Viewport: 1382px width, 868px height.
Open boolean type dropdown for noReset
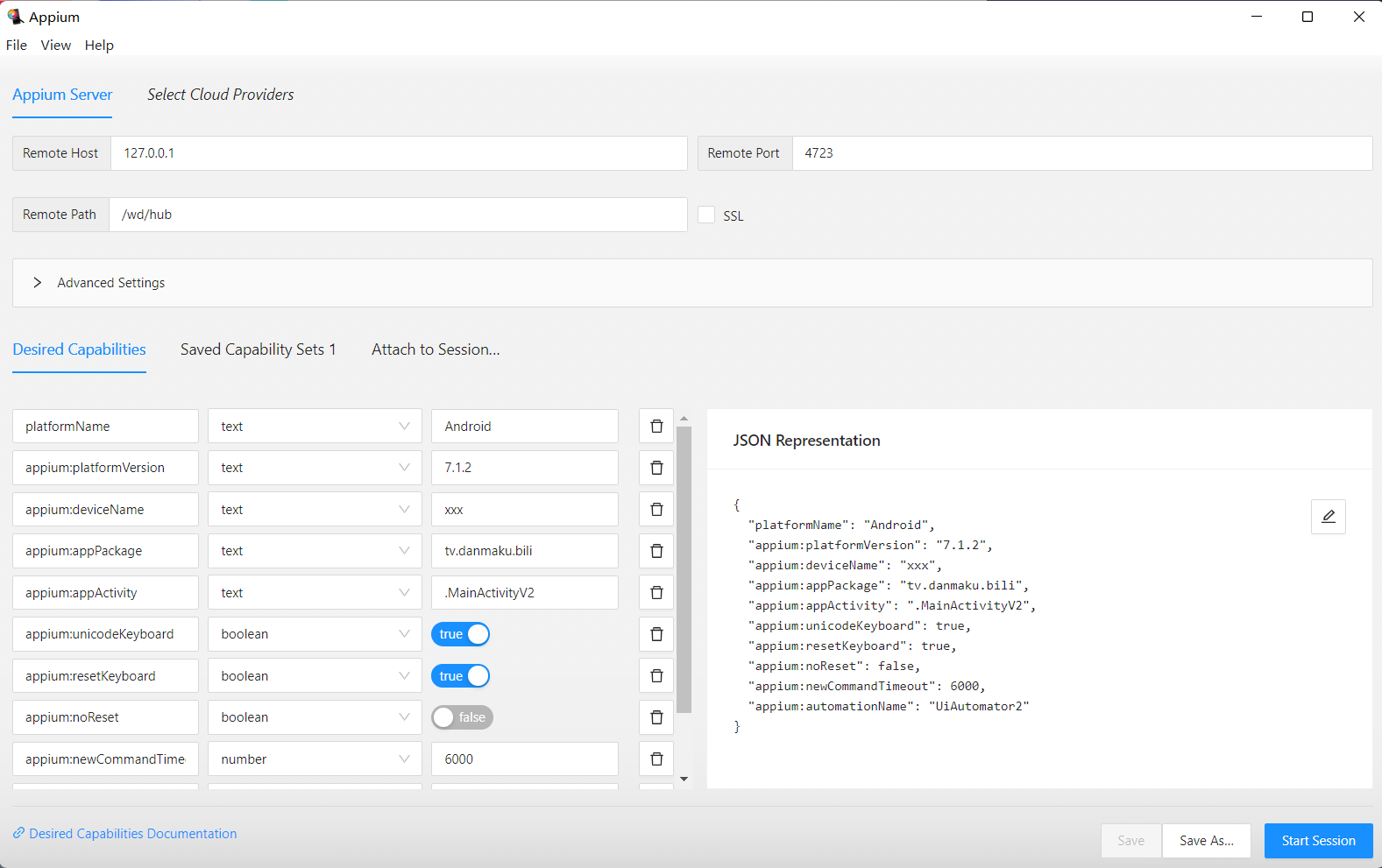click(315, 717)
